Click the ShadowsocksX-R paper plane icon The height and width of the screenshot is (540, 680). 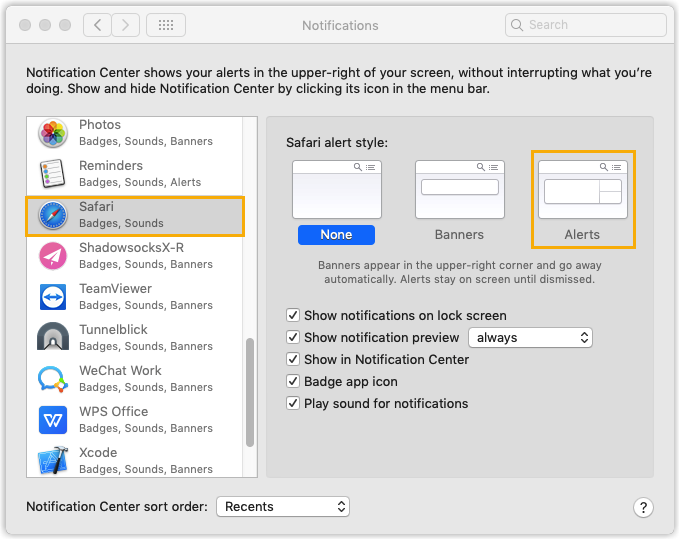coord(53,256)
